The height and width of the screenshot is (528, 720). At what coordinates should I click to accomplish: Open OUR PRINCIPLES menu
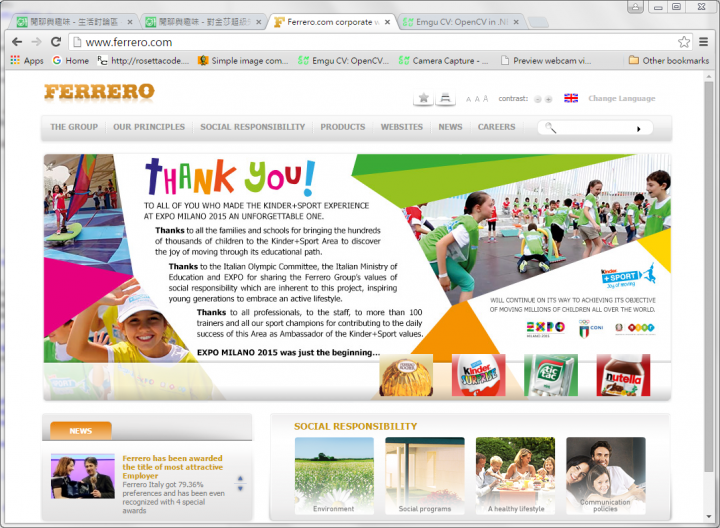149,127
